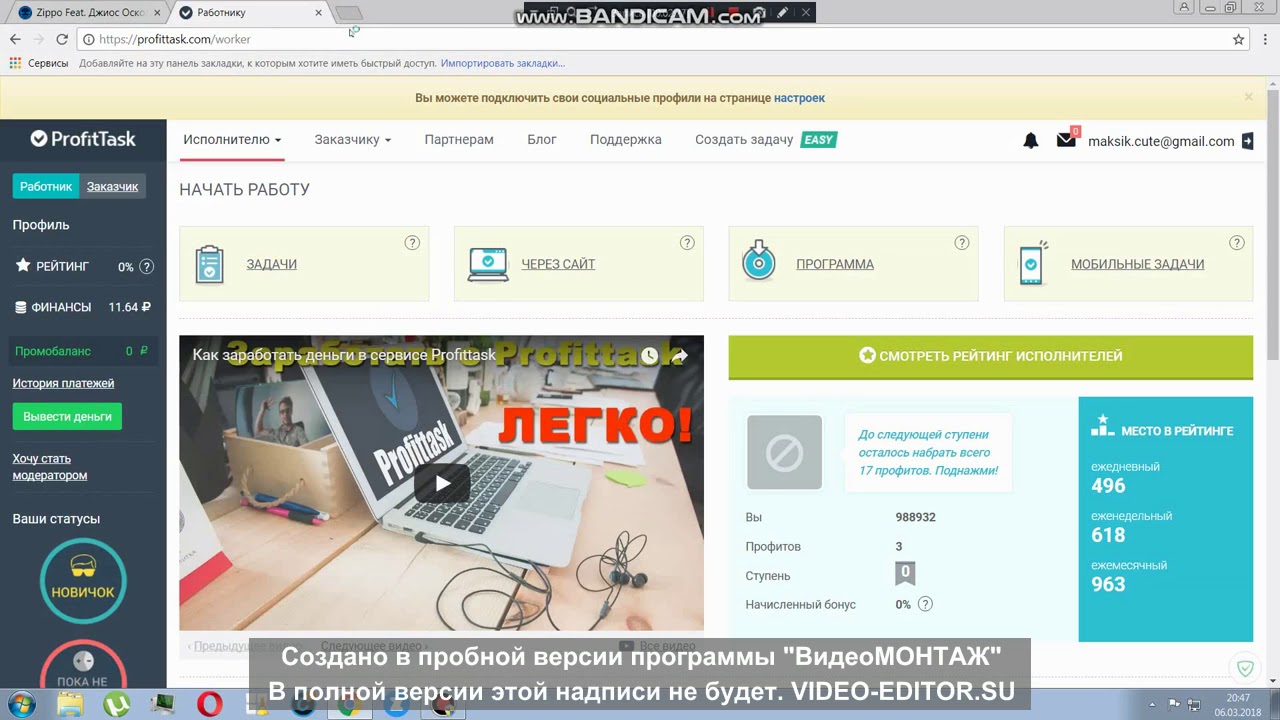Click the настроек link in yellow banner

(x=799, y=98)
